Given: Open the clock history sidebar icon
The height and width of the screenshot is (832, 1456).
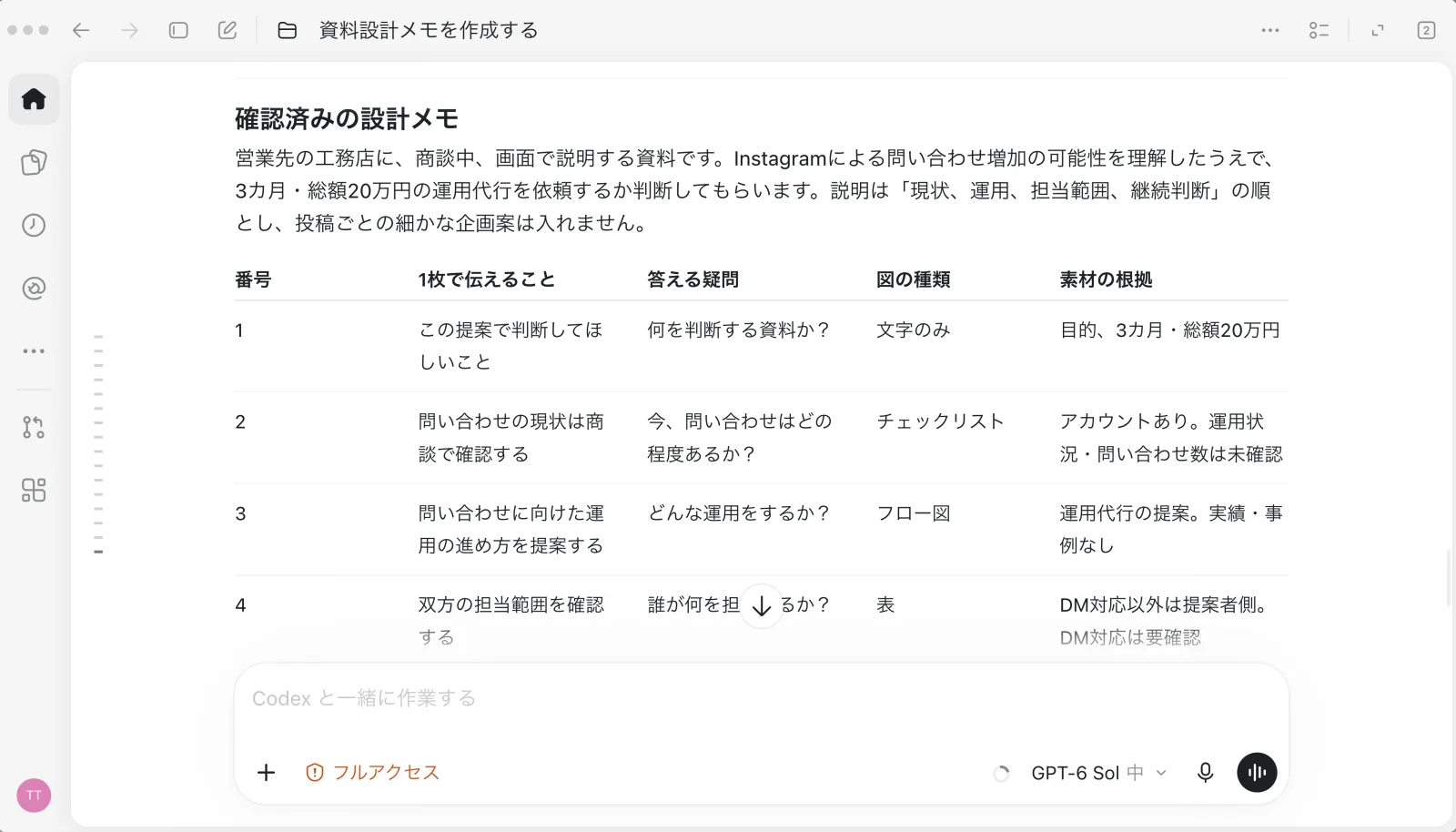Looking at the screenshot, I should [x=34, y=225].
